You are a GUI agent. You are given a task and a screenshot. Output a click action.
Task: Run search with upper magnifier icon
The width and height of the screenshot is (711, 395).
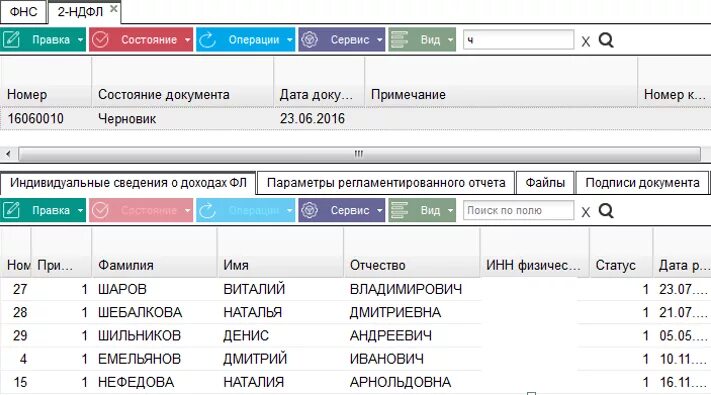[x=606, y=40]
